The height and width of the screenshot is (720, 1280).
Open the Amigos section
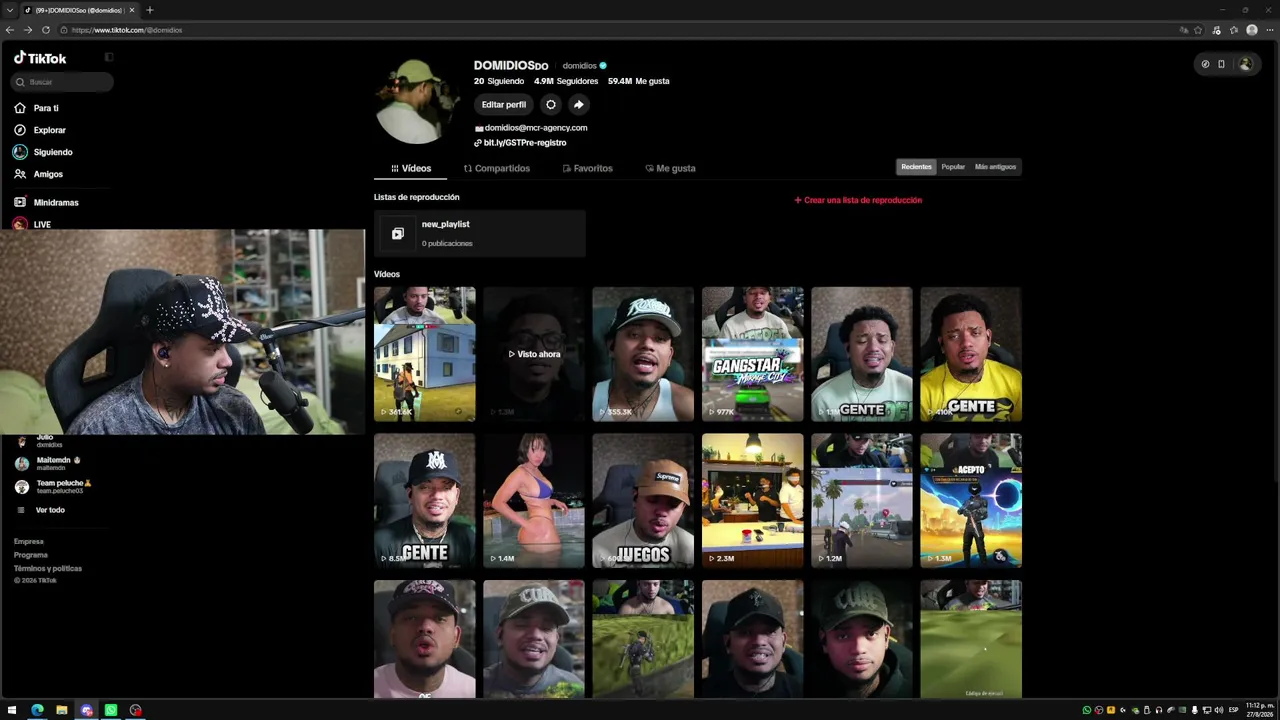click(x=38, y=174)
